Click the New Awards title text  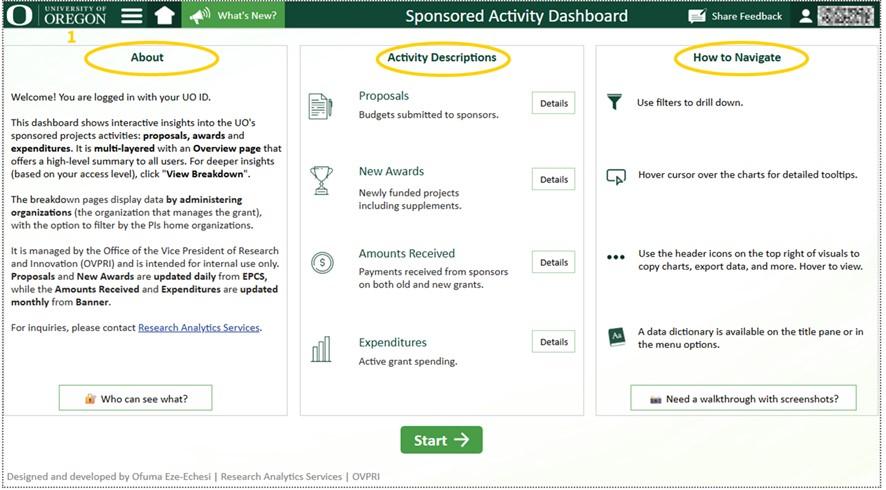tap(391, 171)
